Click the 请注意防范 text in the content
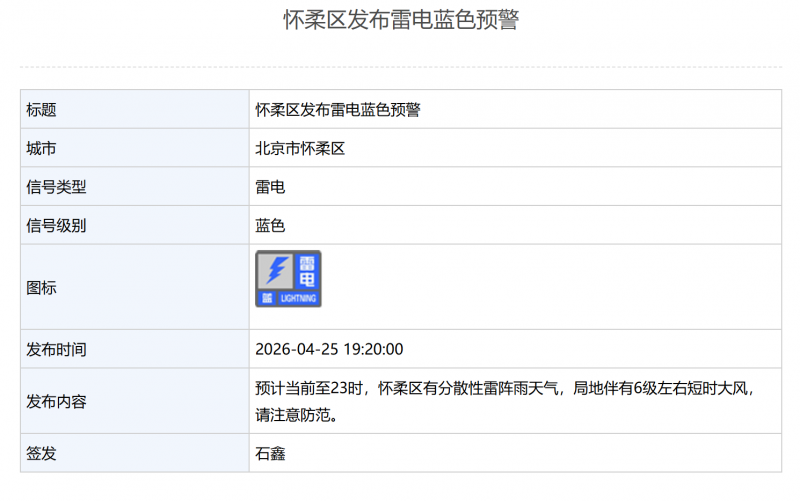 [x=295, y=414]
